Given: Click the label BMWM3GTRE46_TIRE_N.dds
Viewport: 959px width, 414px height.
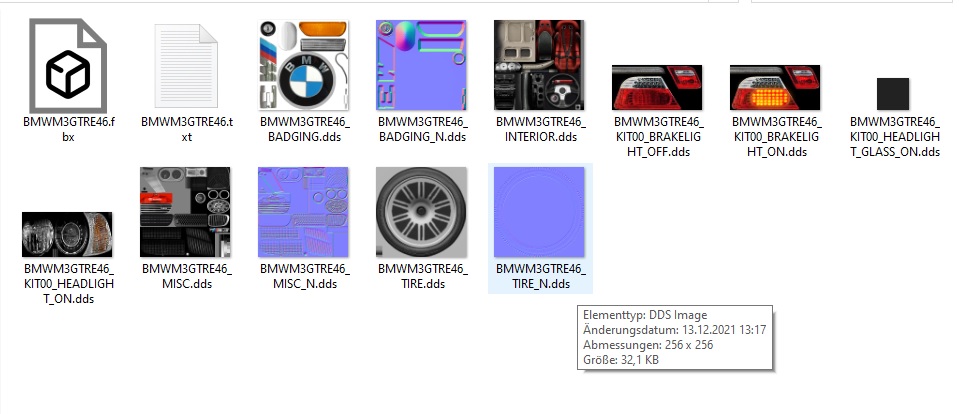Looking at the screenshot, I should 539,276.
